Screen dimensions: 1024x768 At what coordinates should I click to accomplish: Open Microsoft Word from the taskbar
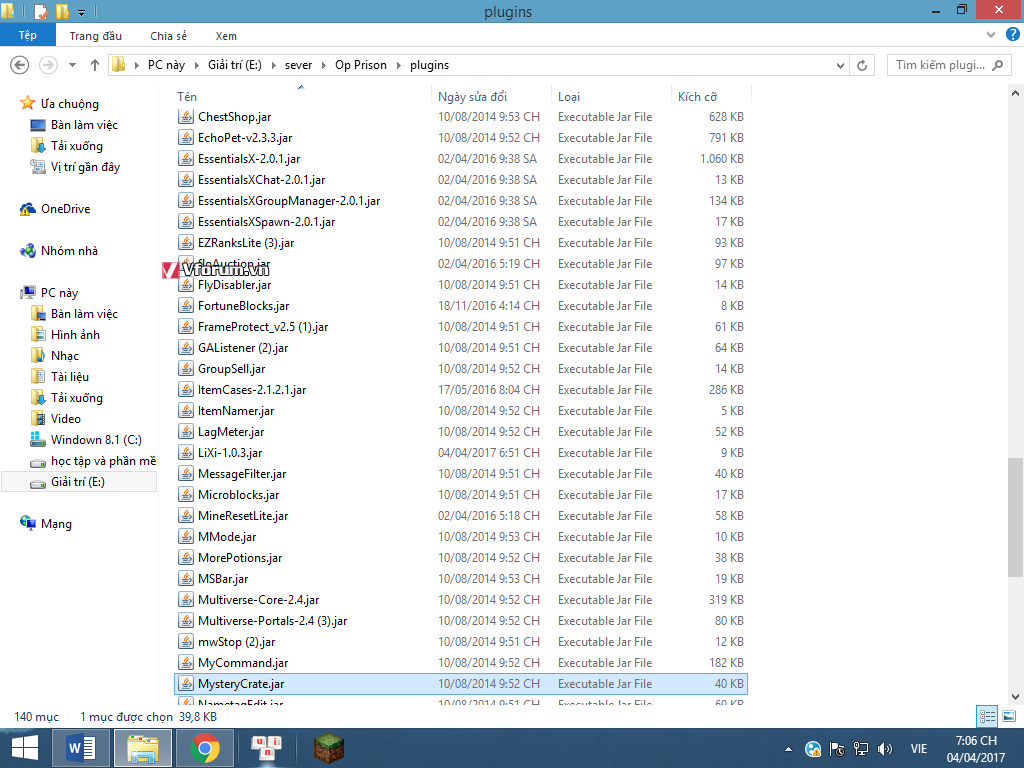(81, 748)
